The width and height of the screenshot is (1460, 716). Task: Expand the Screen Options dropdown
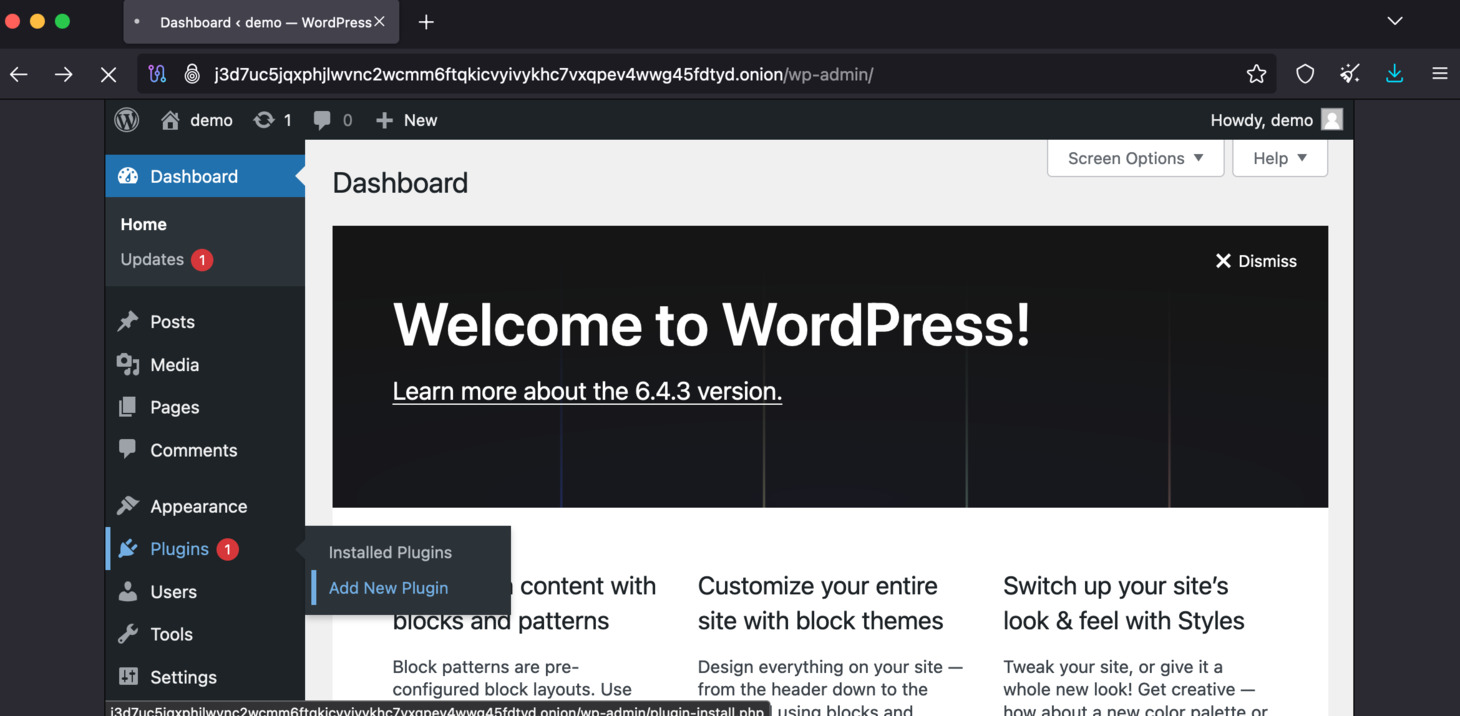[1135, 158]
